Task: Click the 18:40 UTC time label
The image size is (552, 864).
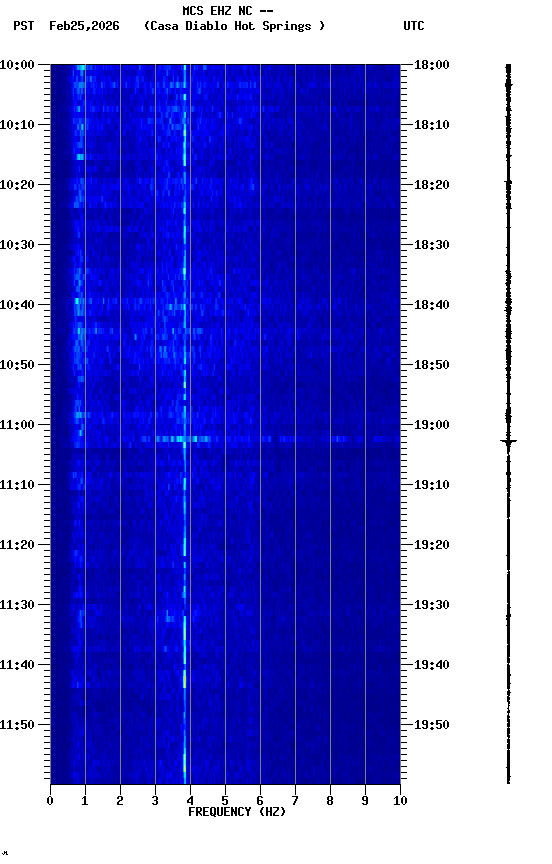Action: pos(432,305)
